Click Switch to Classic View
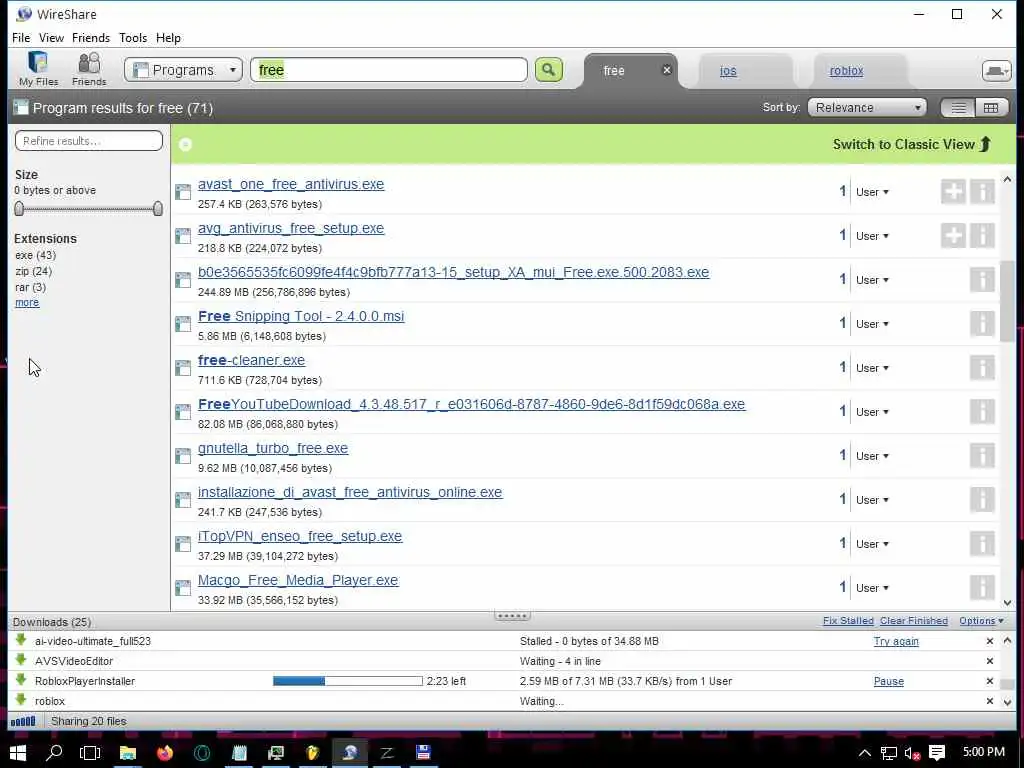The width and height of the screenshot is (1024, 768). [x=912, y=144]
